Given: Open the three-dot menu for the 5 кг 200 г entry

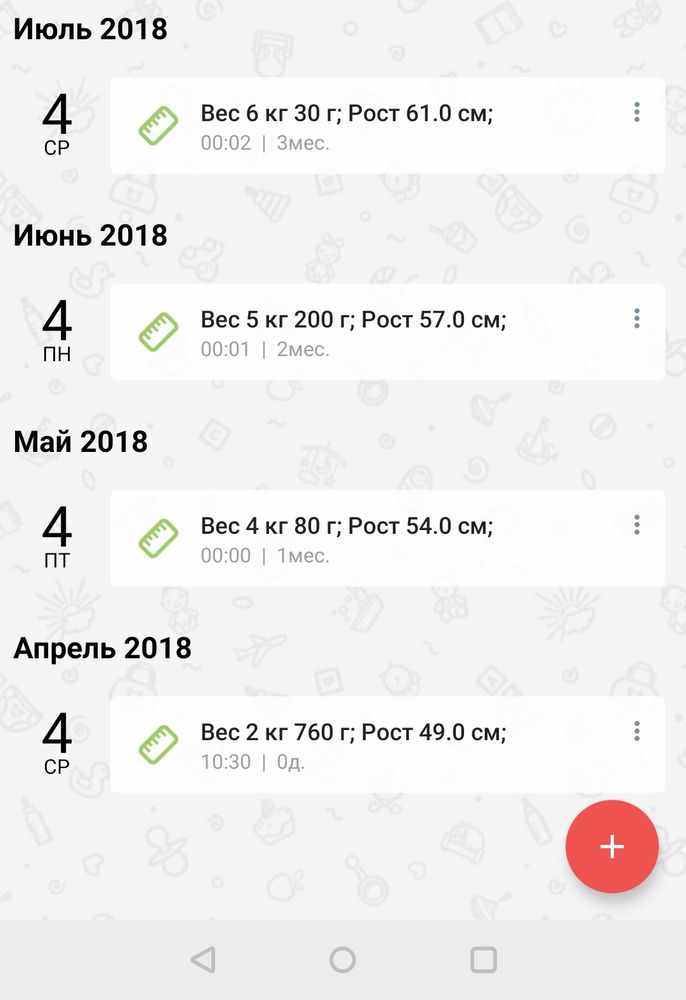Looking at the screenshot, I should pos(637,319).
